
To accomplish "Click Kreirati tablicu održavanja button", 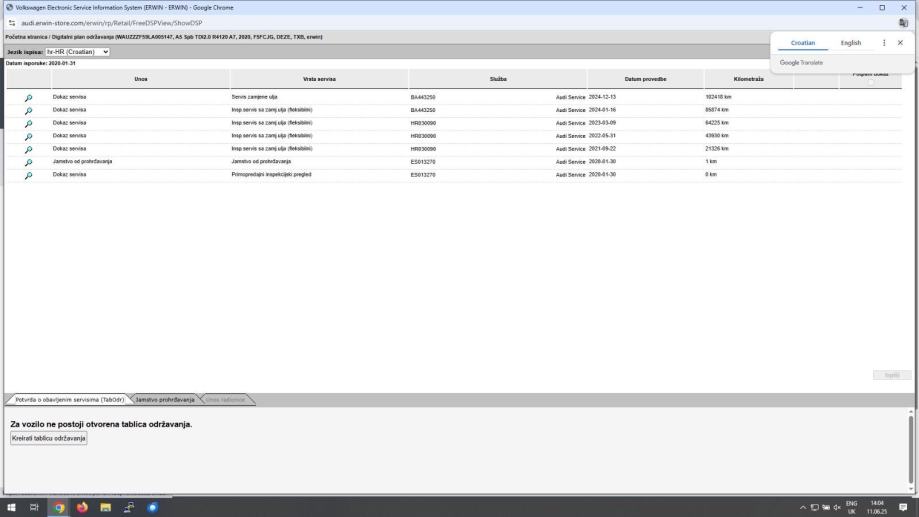I will pyautogui.click(x=49, y=438).
